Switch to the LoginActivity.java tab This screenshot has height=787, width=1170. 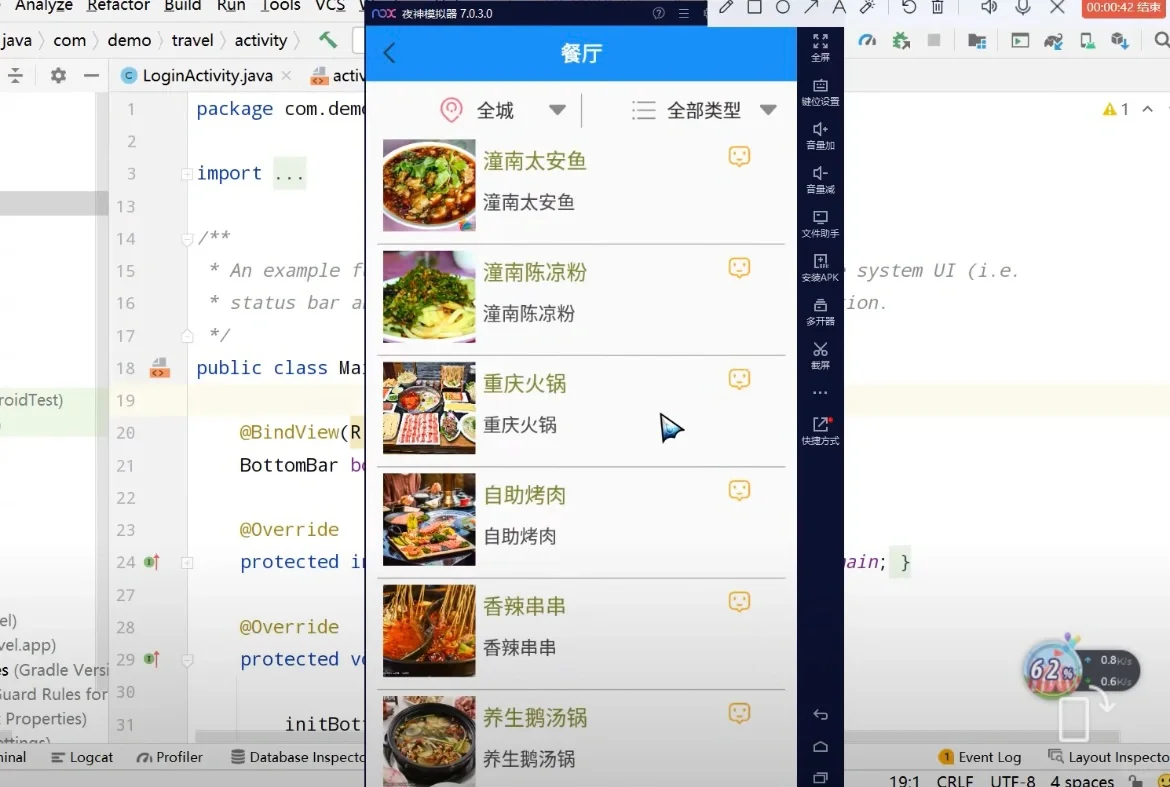205,74
